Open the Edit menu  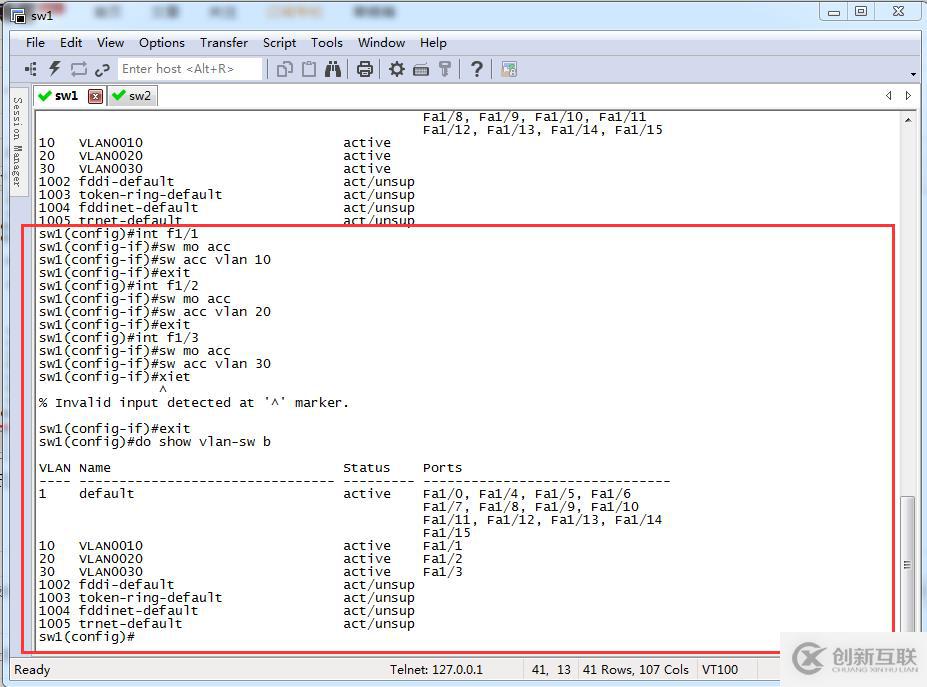pos(71,43)
